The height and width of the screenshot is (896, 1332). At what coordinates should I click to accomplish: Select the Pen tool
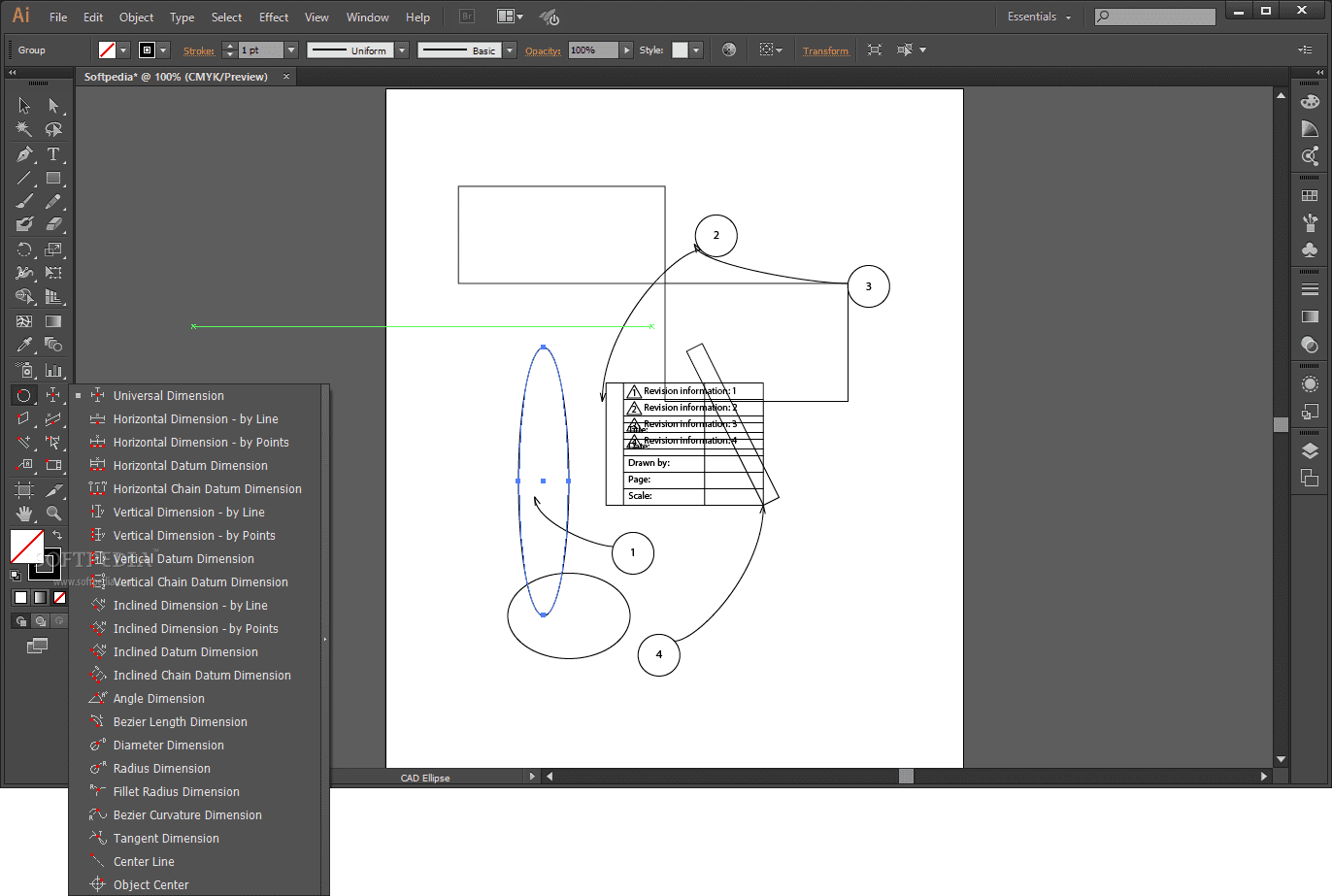pos(24,154)
